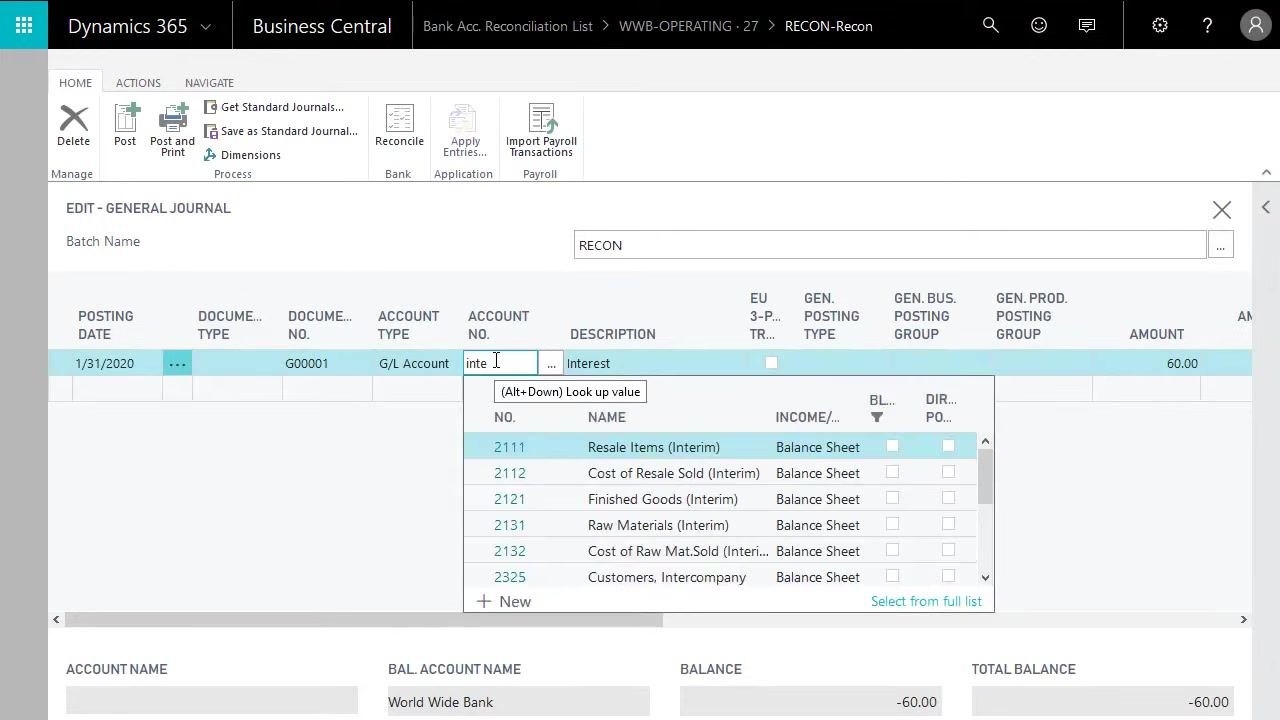
Task: Click the Batch Name input field
Action: coord(890,245)
